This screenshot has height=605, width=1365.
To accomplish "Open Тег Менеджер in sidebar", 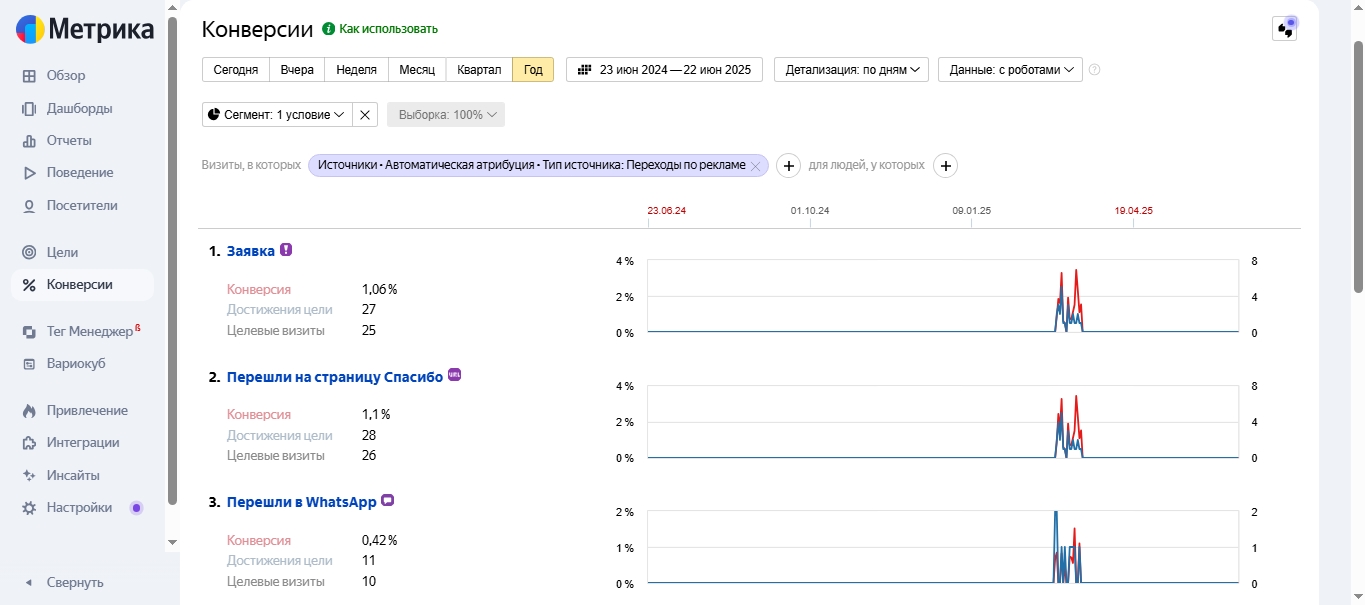I will 89,331.
